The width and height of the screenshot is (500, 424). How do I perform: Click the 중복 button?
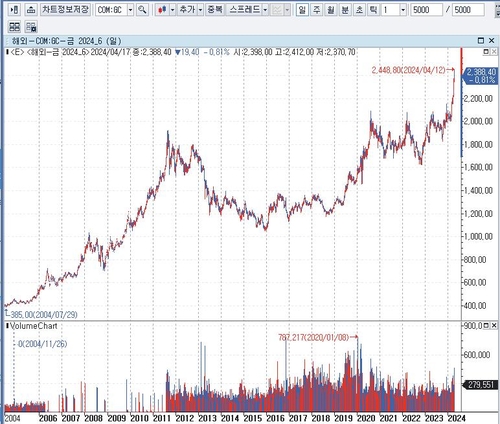[215, 10]
